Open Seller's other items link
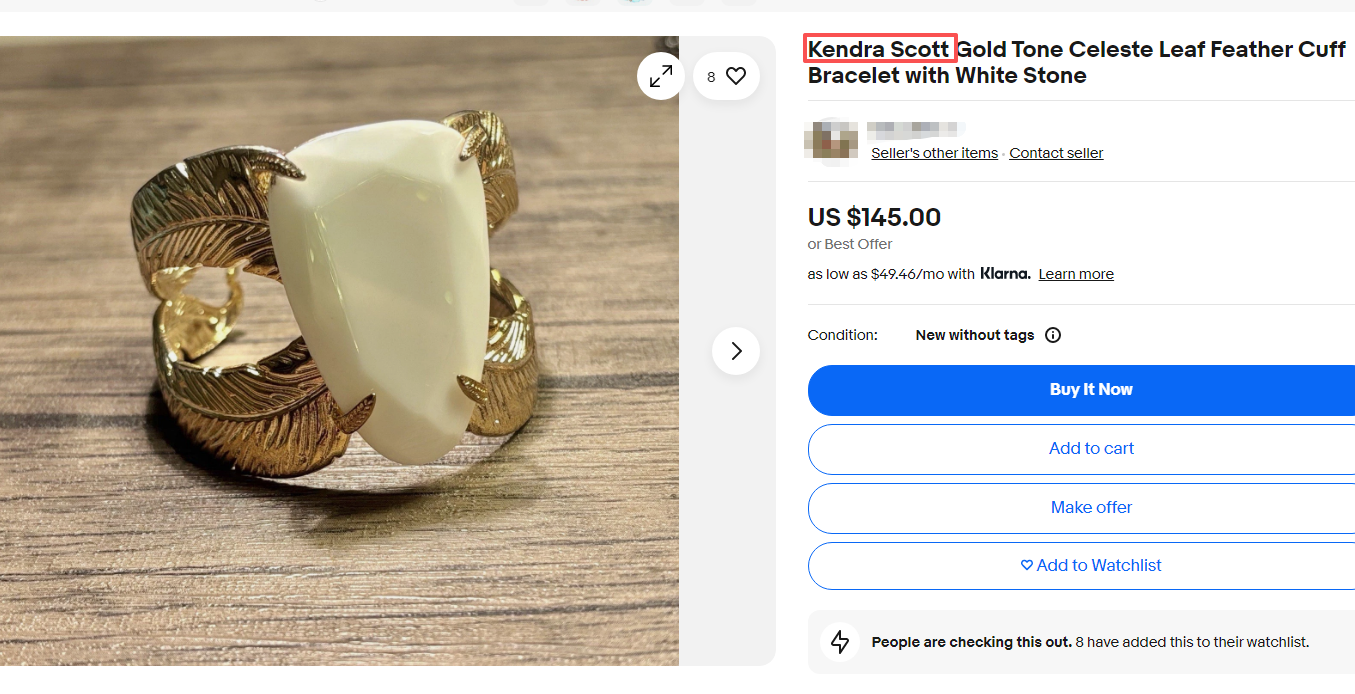 tap(934, 153)
